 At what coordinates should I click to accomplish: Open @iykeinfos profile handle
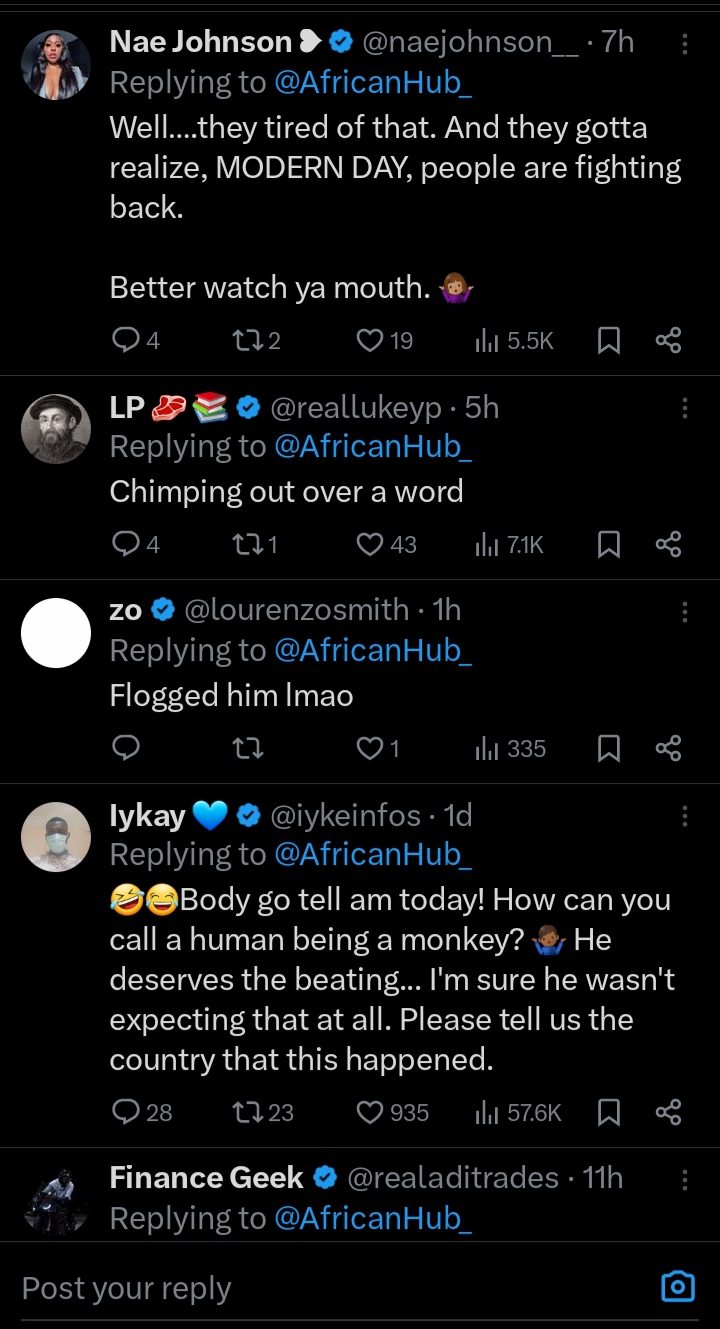(347, 816)
